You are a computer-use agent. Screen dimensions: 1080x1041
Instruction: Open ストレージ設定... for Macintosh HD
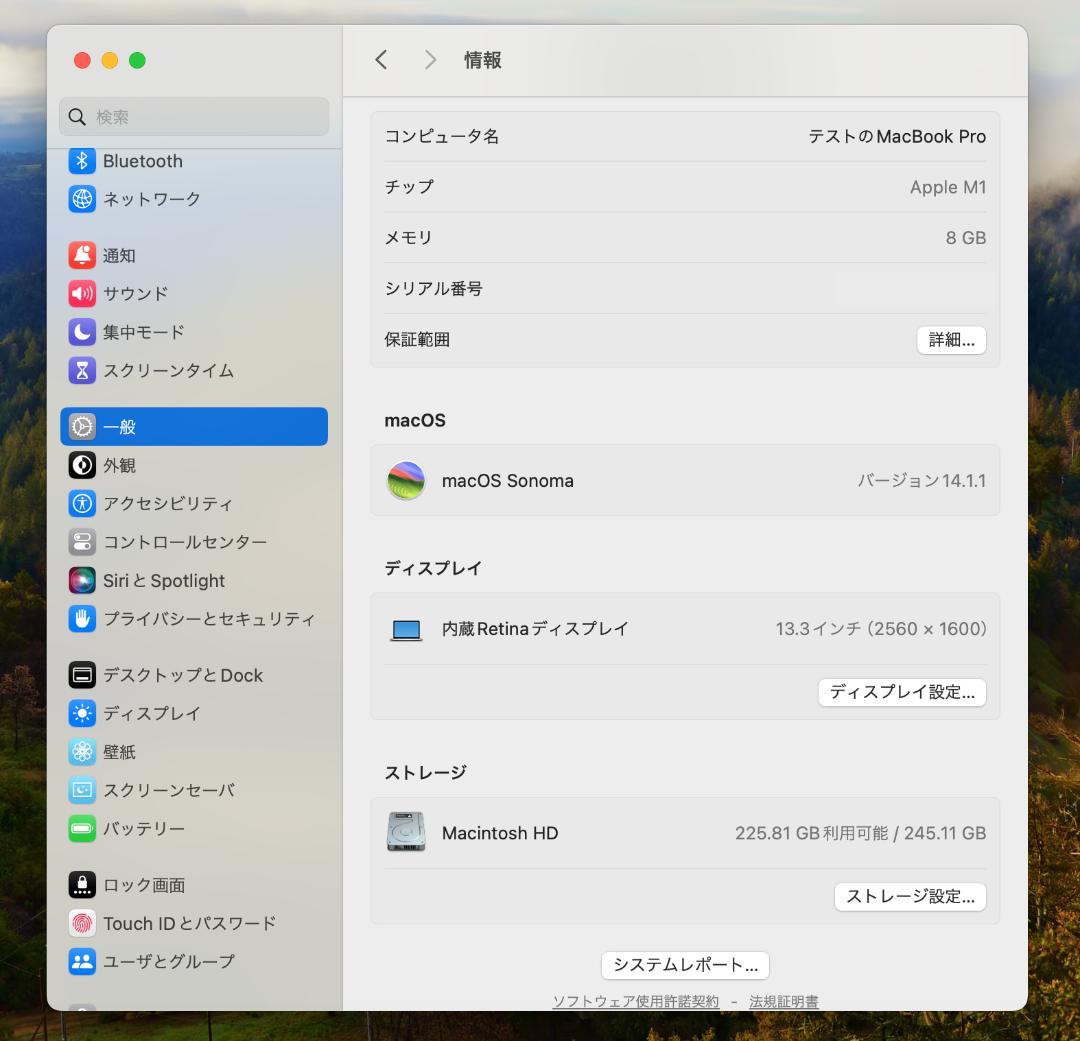pyautogui.click(x=909, y=897)
